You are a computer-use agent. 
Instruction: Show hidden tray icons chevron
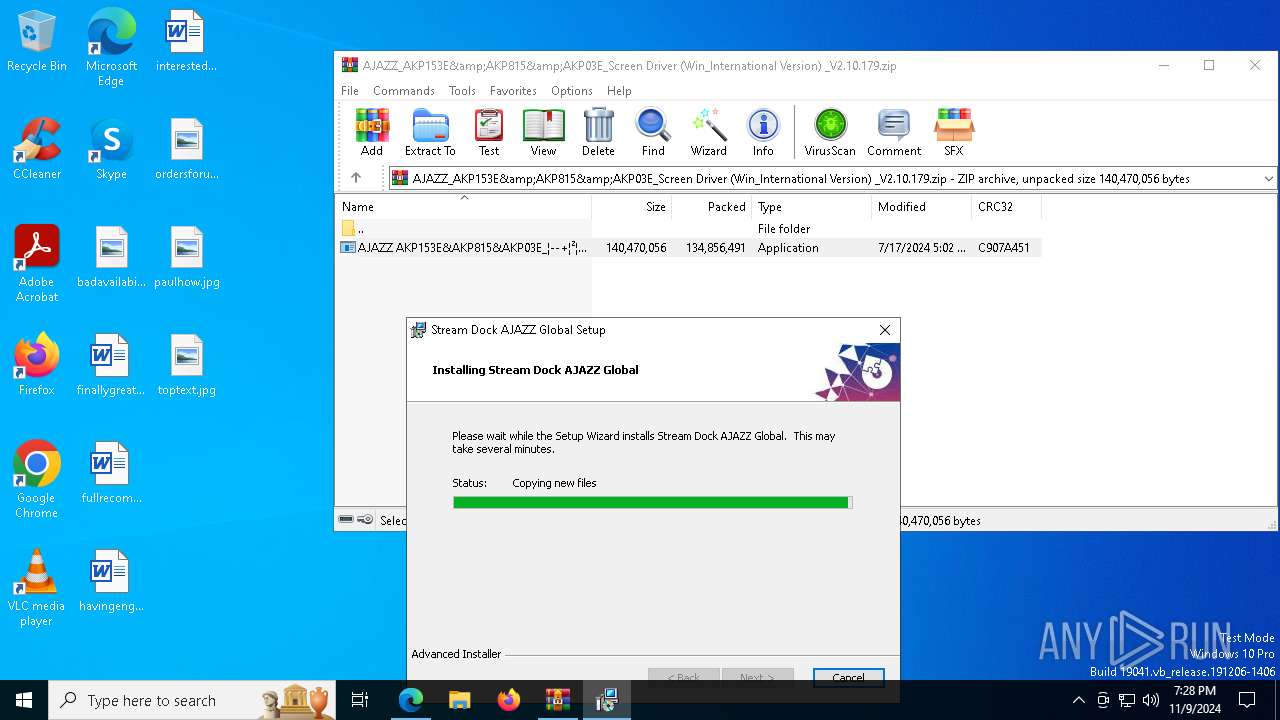point(1078,700)
